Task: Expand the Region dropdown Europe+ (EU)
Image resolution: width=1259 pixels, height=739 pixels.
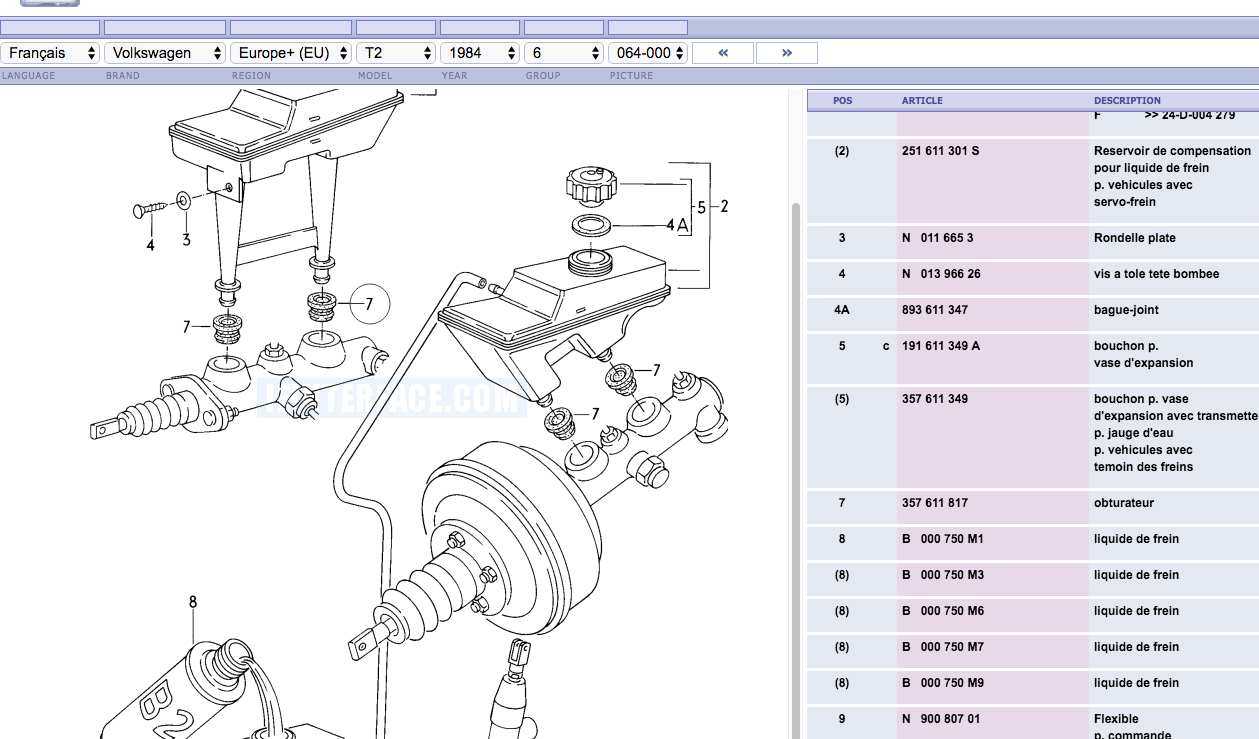Action: click(x=290, y=53)
